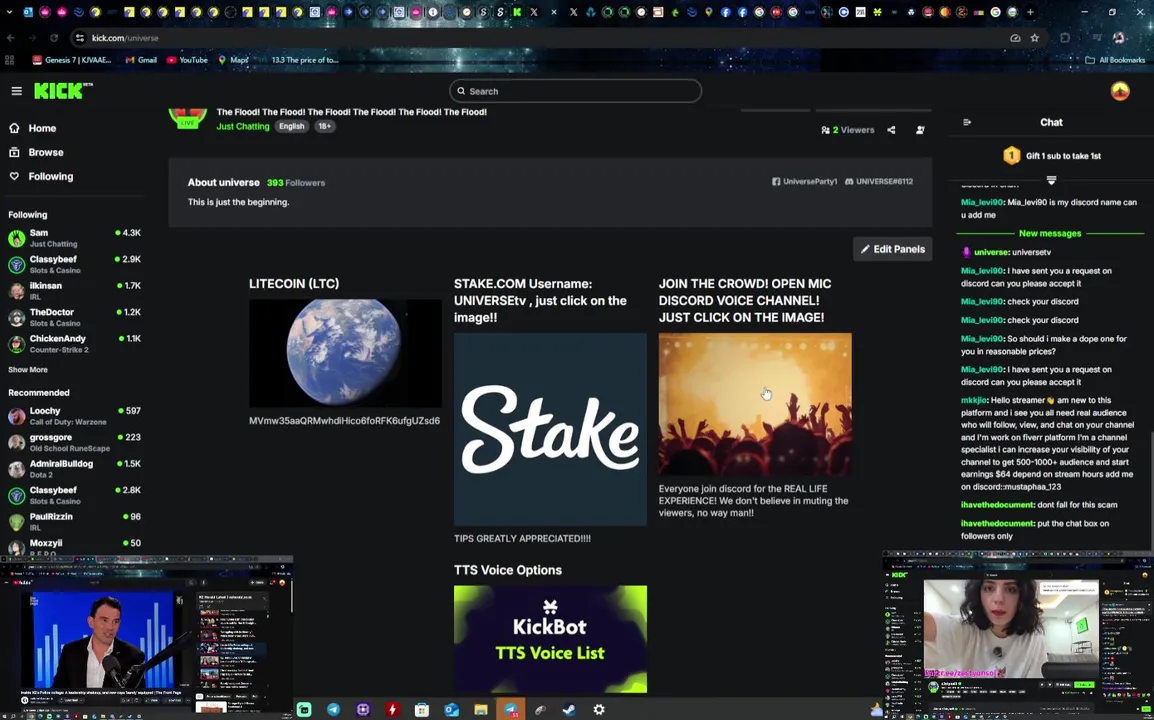The width and height of the screenshot is (1154, 720).
Task: Click the user icon beside share
Action: click(x=920, y=130)
